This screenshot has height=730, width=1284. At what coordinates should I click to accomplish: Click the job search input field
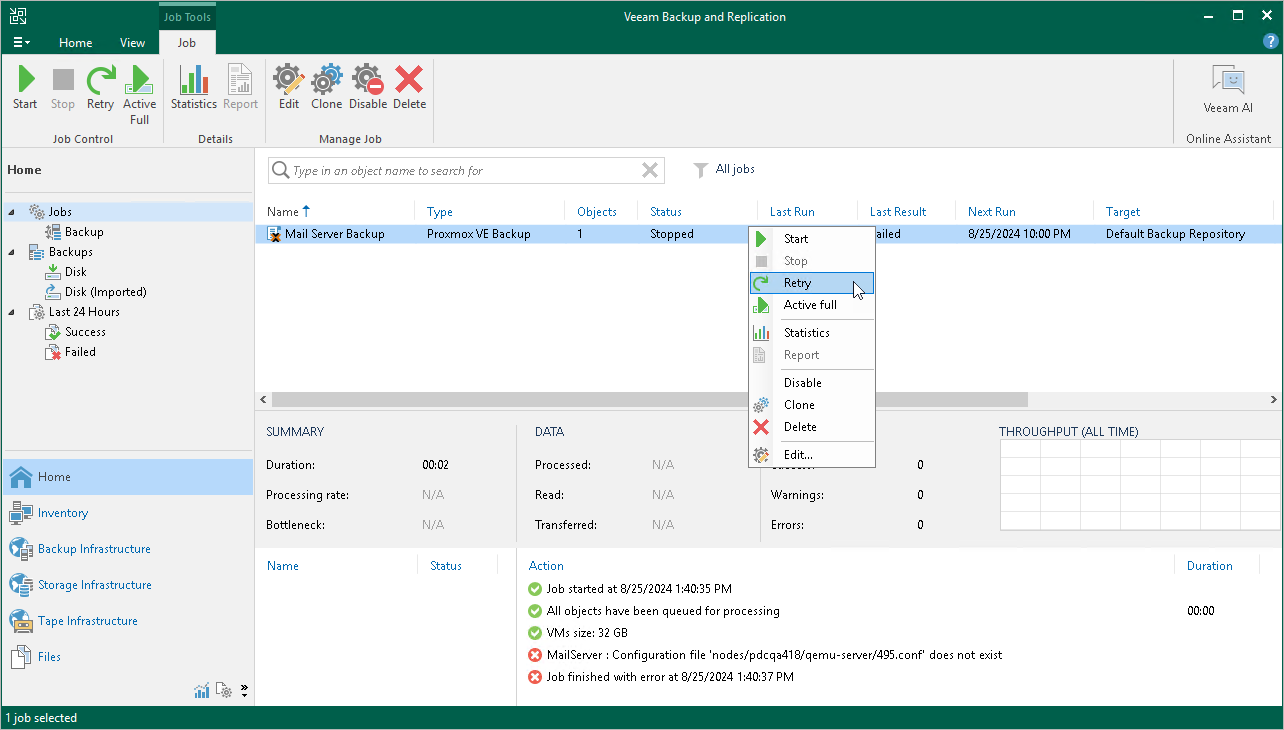(x=465, y=171)
